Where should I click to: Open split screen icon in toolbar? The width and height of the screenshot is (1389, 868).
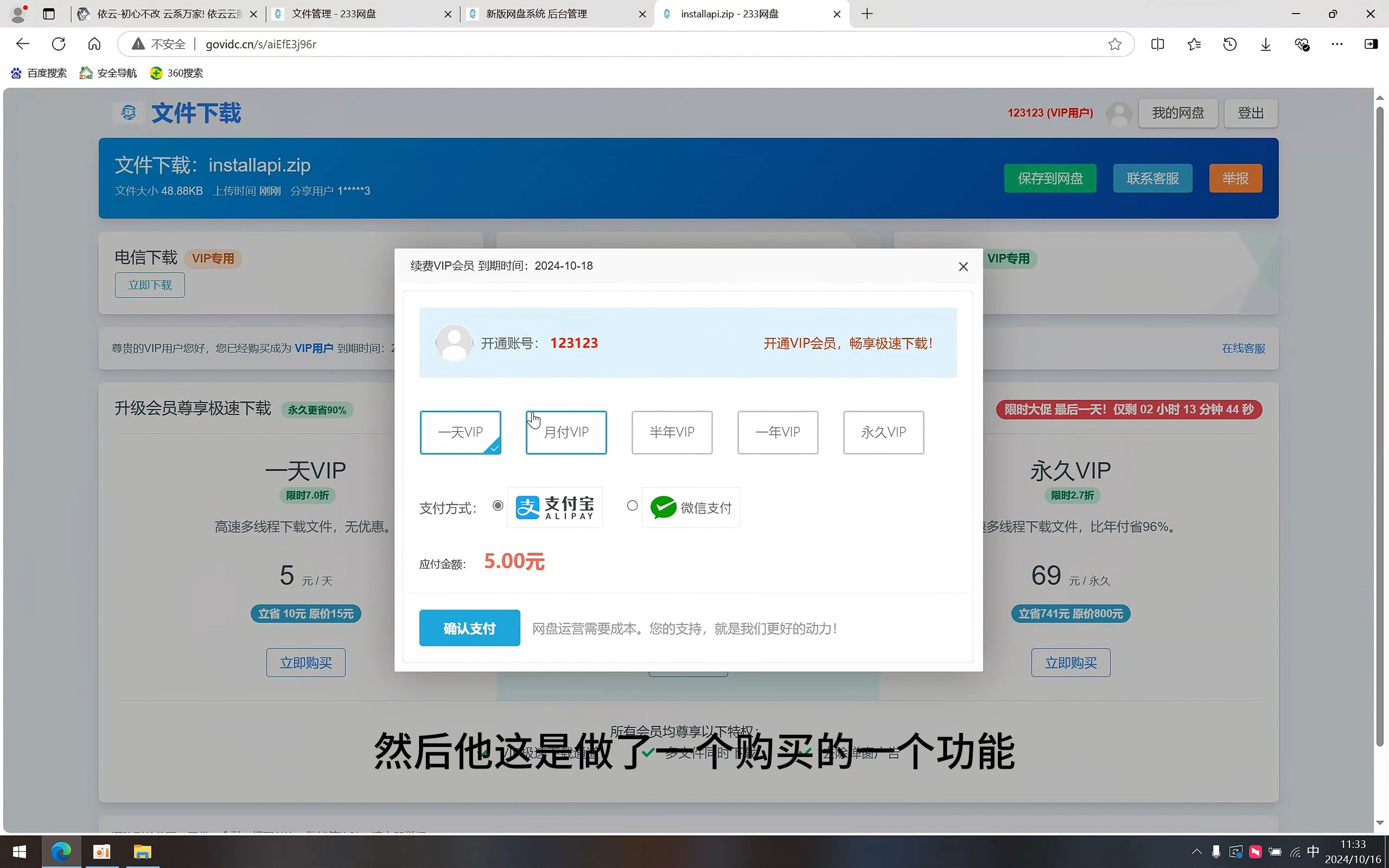[x=1157, y=44]
